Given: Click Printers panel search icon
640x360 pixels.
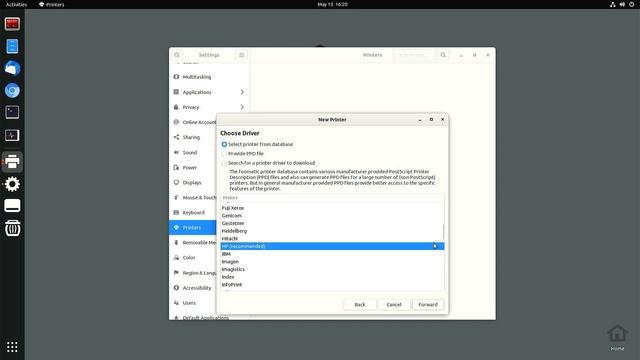Looking at the screenshot, I should pos(443,55).
